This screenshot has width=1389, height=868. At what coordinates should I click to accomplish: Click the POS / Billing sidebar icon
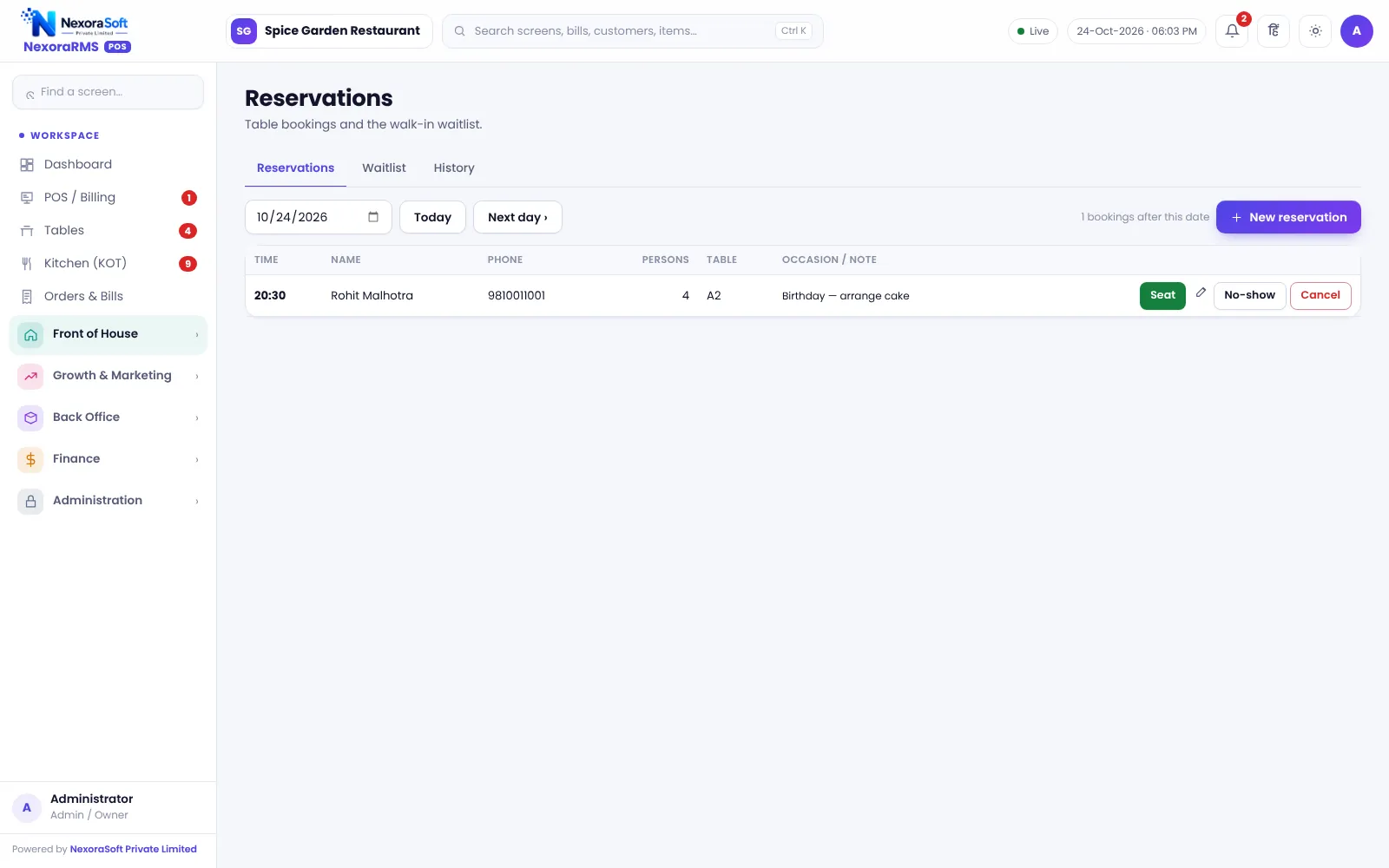coord(27,198)
